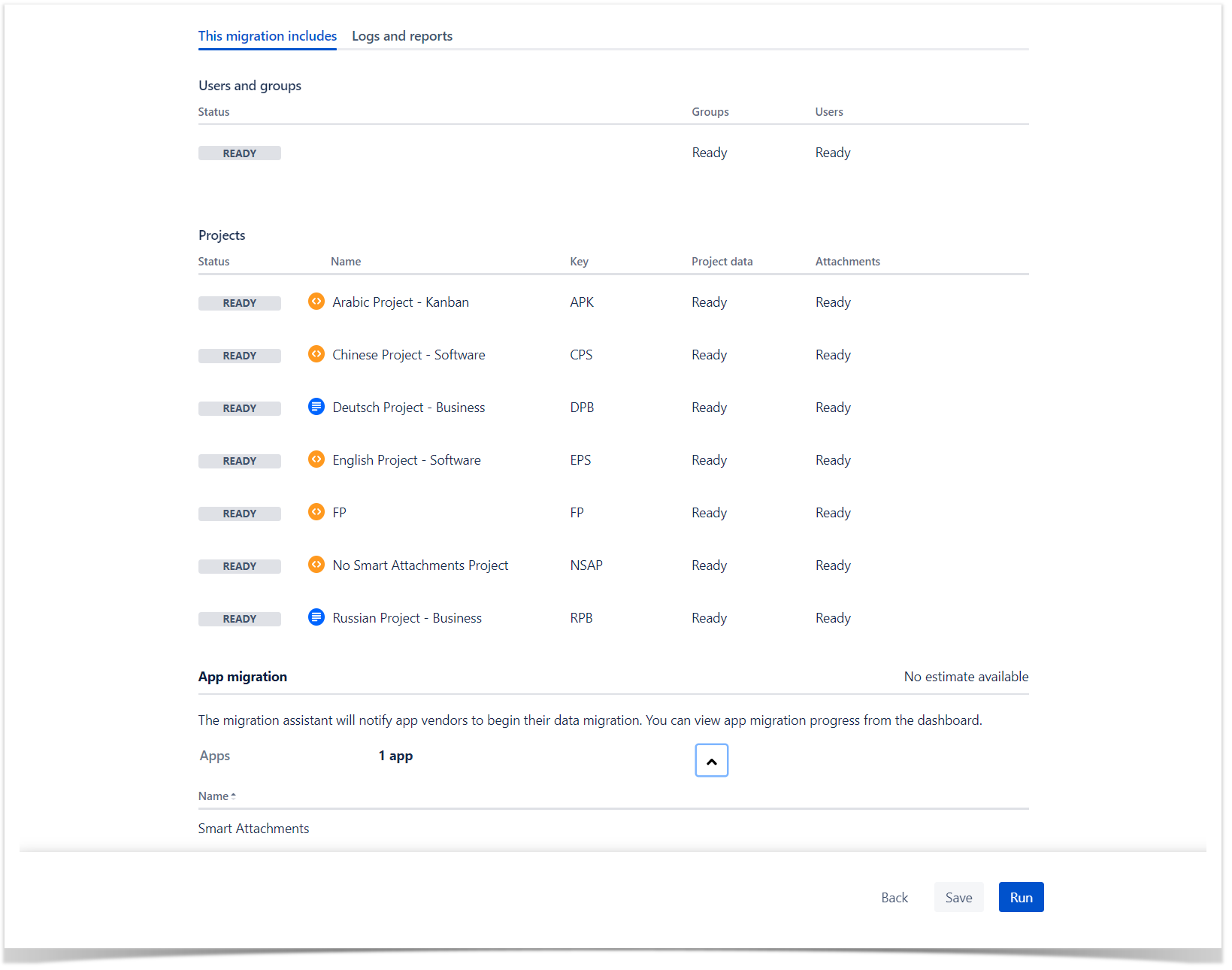Go Back to the previous step
Viewport: 1232px width, 970px height.
click(894, 897)
